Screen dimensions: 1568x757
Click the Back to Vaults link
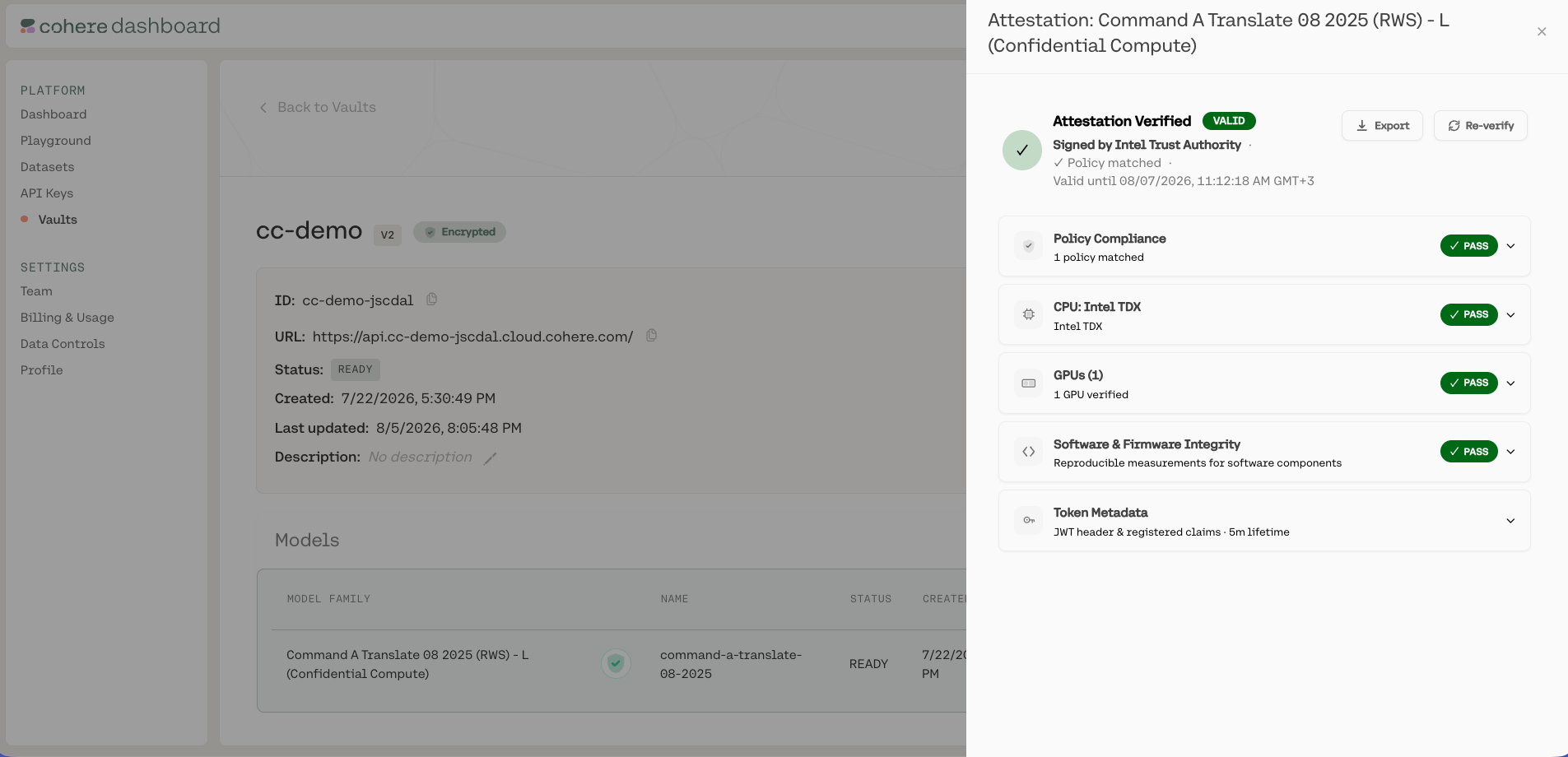(318, 107)
